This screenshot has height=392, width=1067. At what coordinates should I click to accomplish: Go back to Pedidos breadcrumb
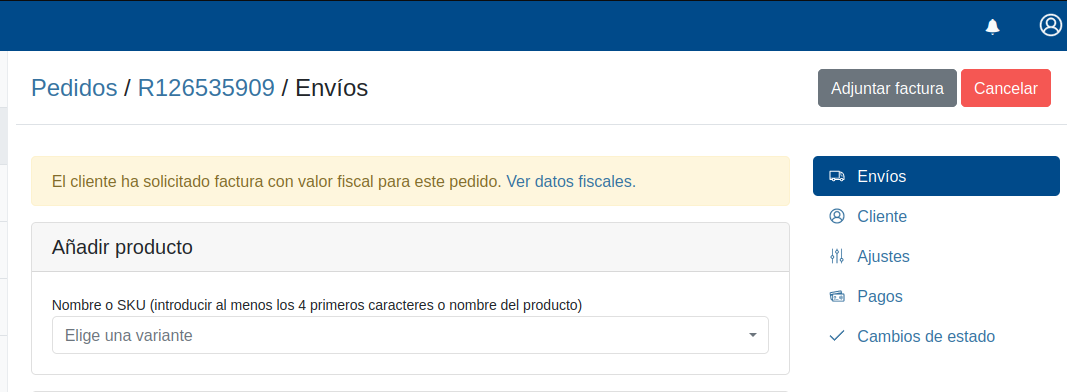(x=74, y=88)
